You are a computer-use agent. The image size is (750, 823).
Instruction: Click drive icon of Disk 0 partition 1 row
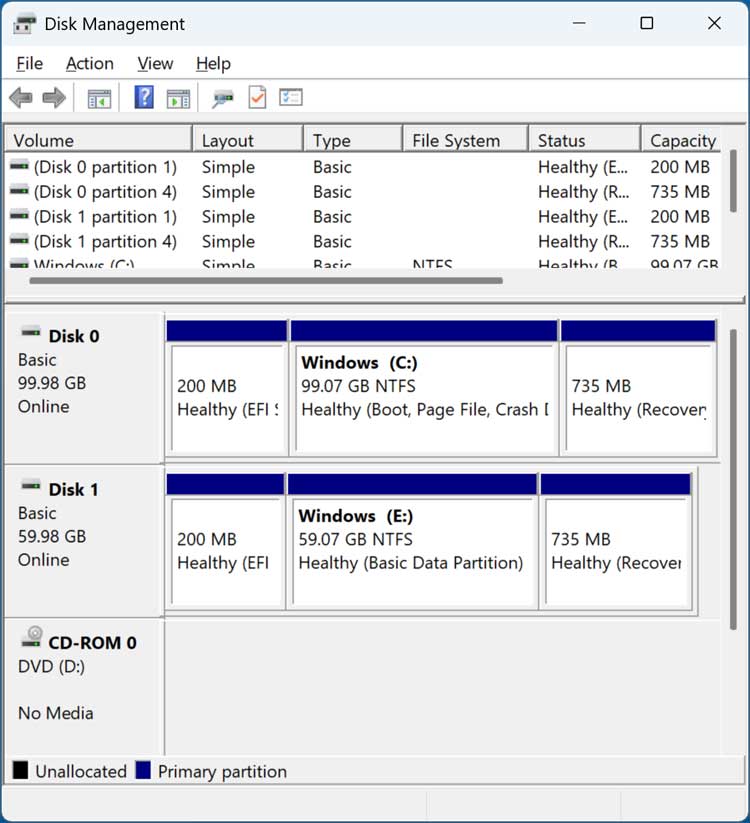pos(19,166)
